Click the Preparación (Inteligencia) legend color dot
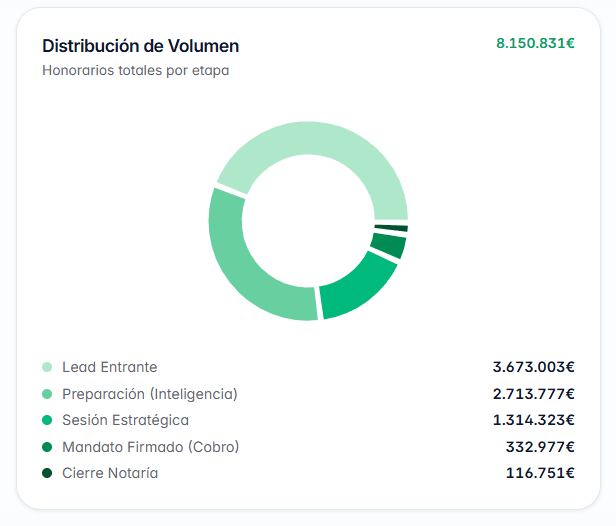 (x=47, y=394)
